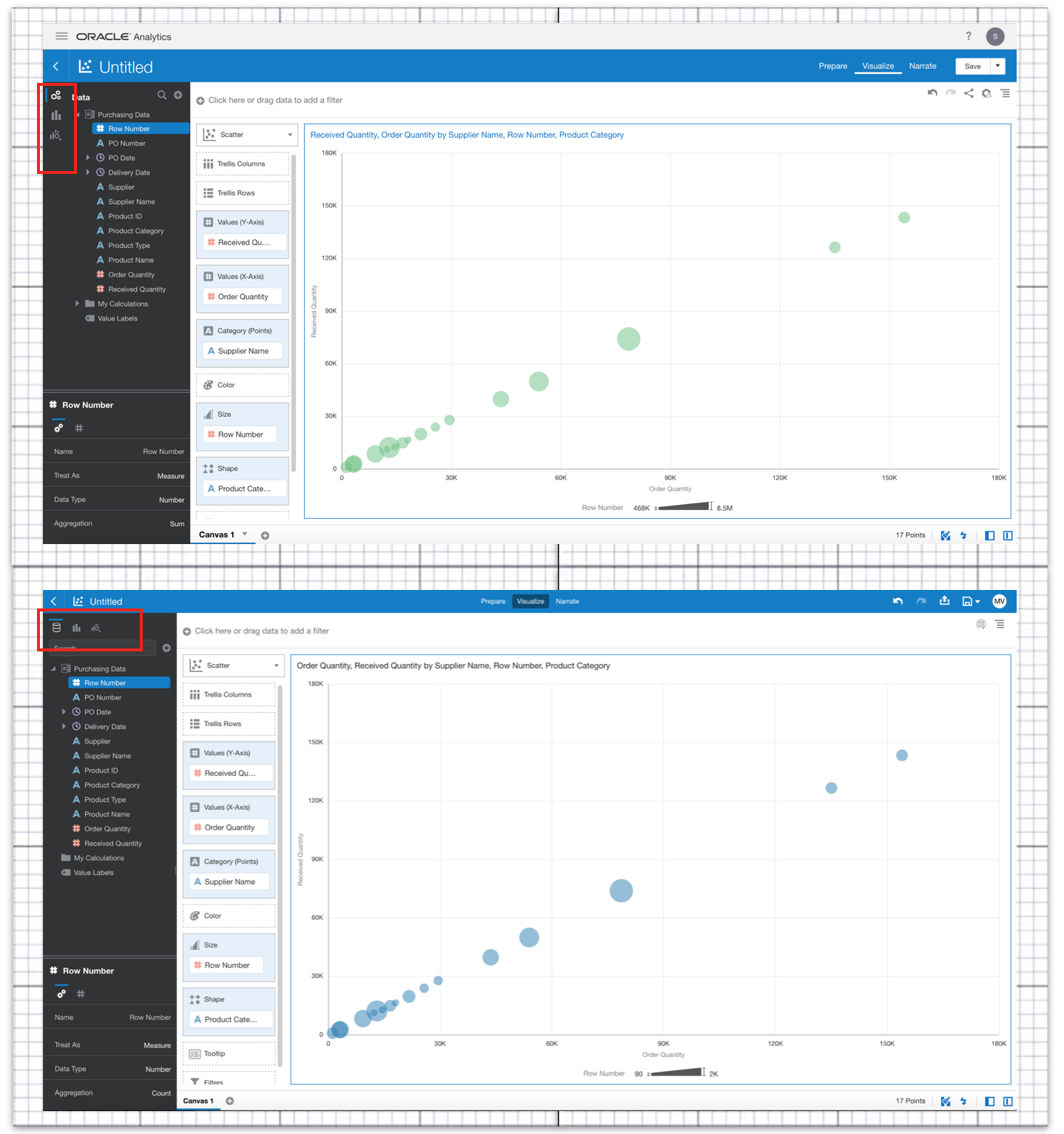This screenshot has height=1134, width=1064.
Task: Click Search input field in bottom window
Action: pos(102,648)
